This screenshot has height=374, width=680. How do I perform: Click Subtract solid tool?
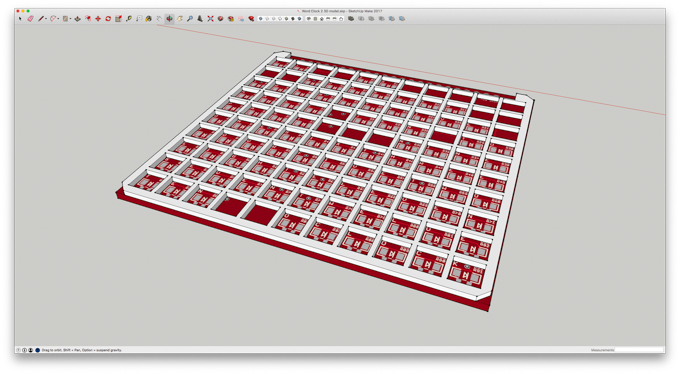point(381,19)
